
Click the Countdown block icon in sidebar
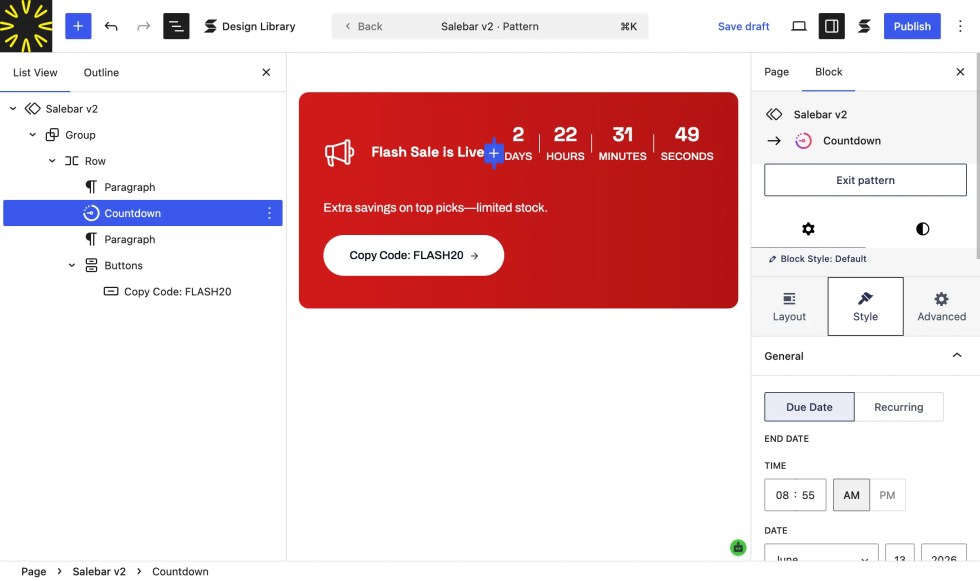click(803, 141)
